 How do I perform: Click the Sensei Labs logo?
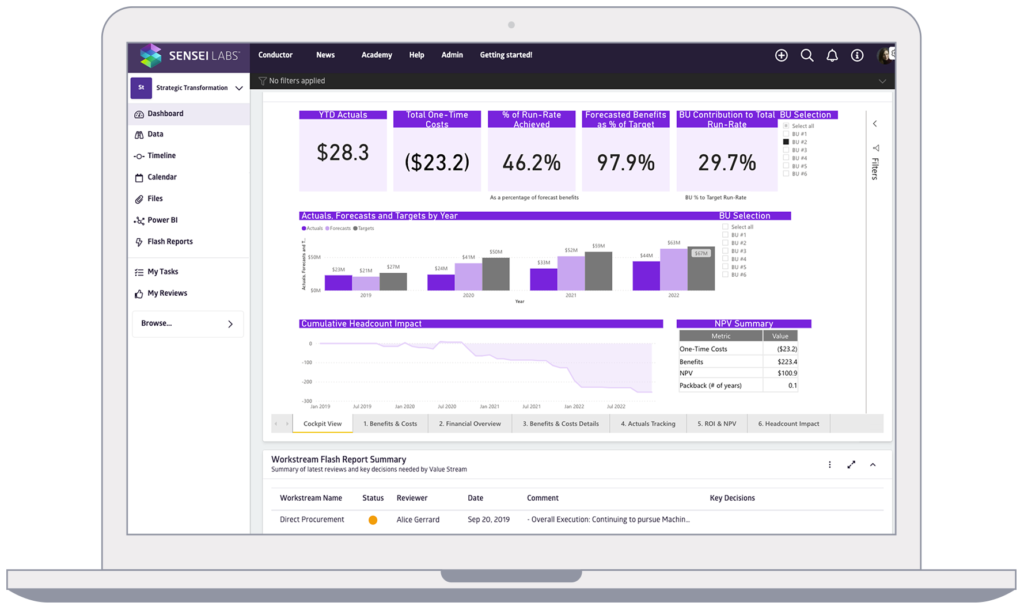click(x=189, y=56)
